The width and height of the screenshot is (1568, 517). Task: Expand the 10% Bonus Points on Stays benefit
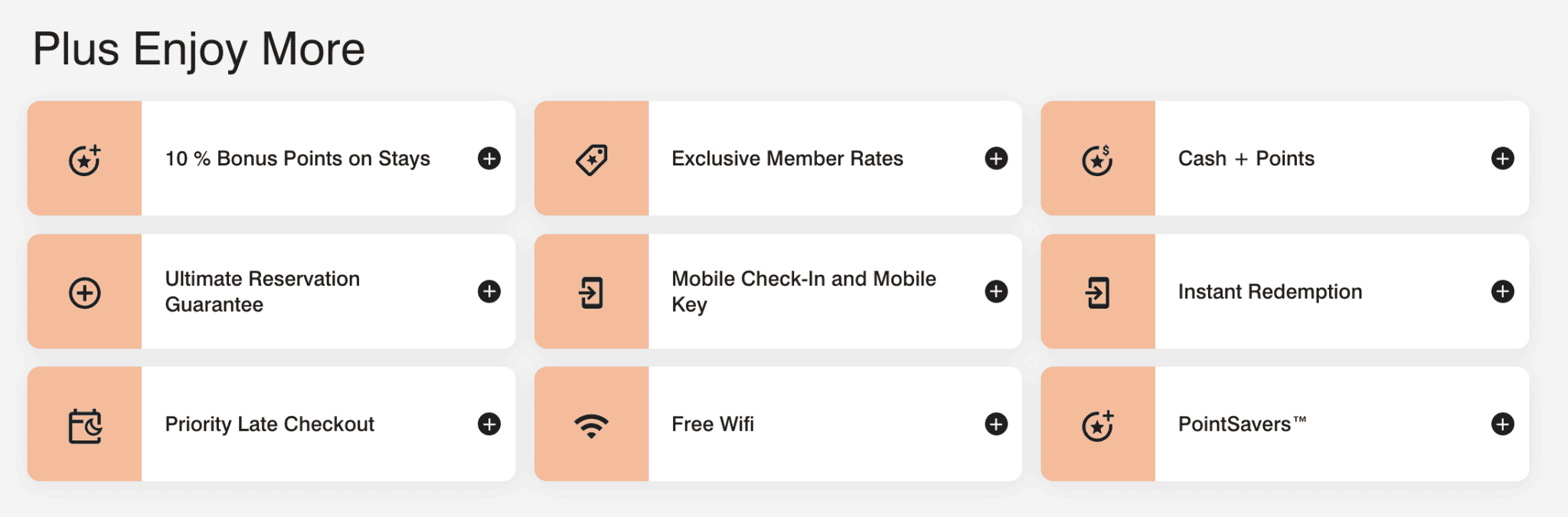pyautogui.click(x=488, y=158)
